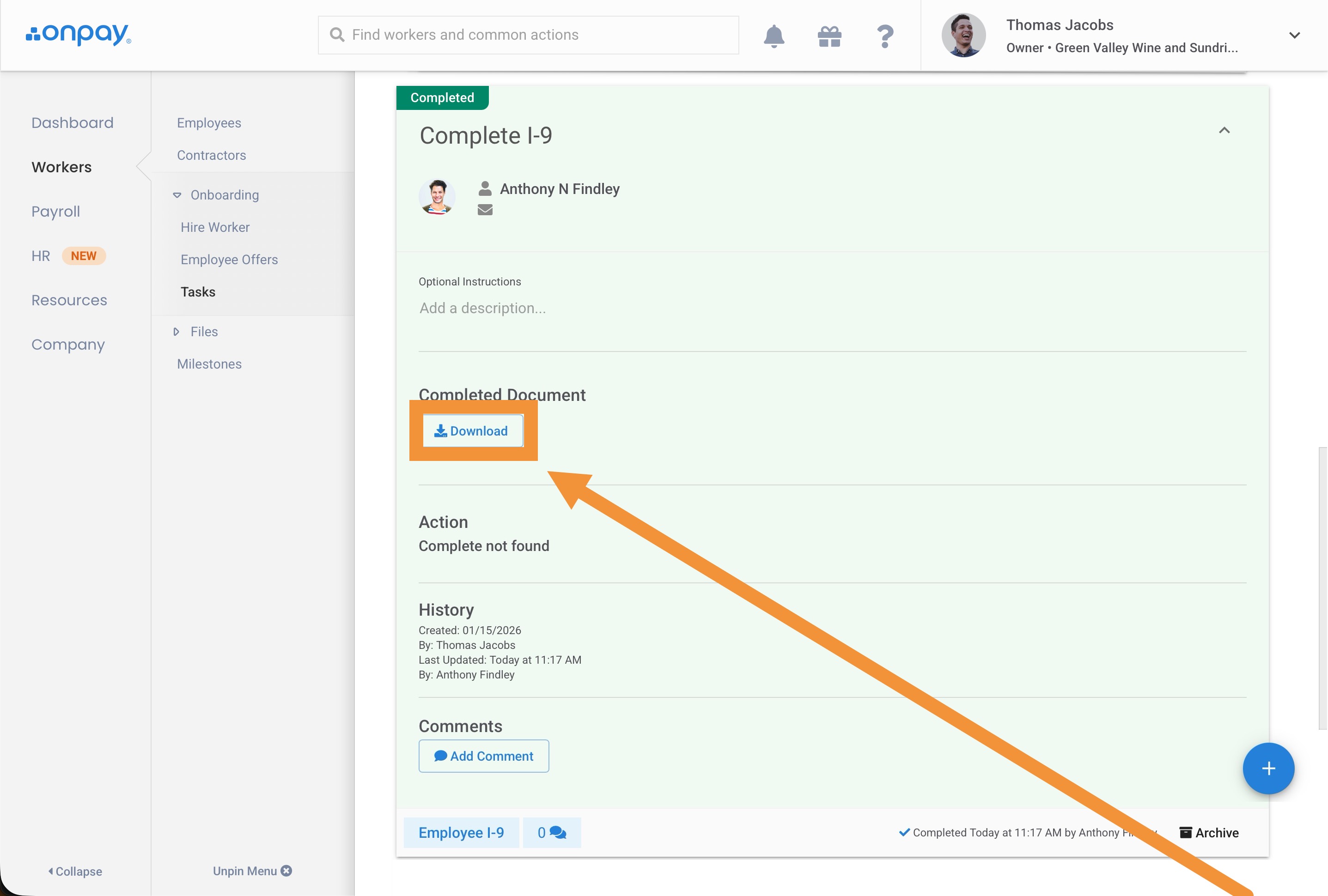Open the help question mark icon
The width and height of the screenshot is (1328, 896).
coord(884,36)
